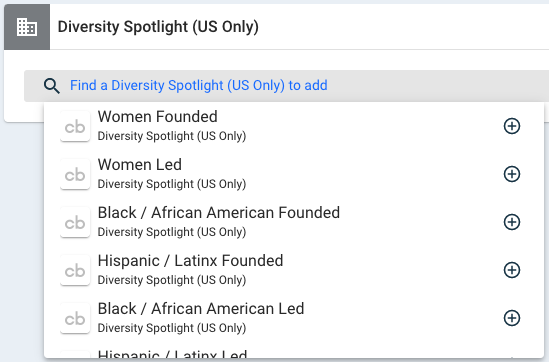Click the search magnifier icon

52,86
